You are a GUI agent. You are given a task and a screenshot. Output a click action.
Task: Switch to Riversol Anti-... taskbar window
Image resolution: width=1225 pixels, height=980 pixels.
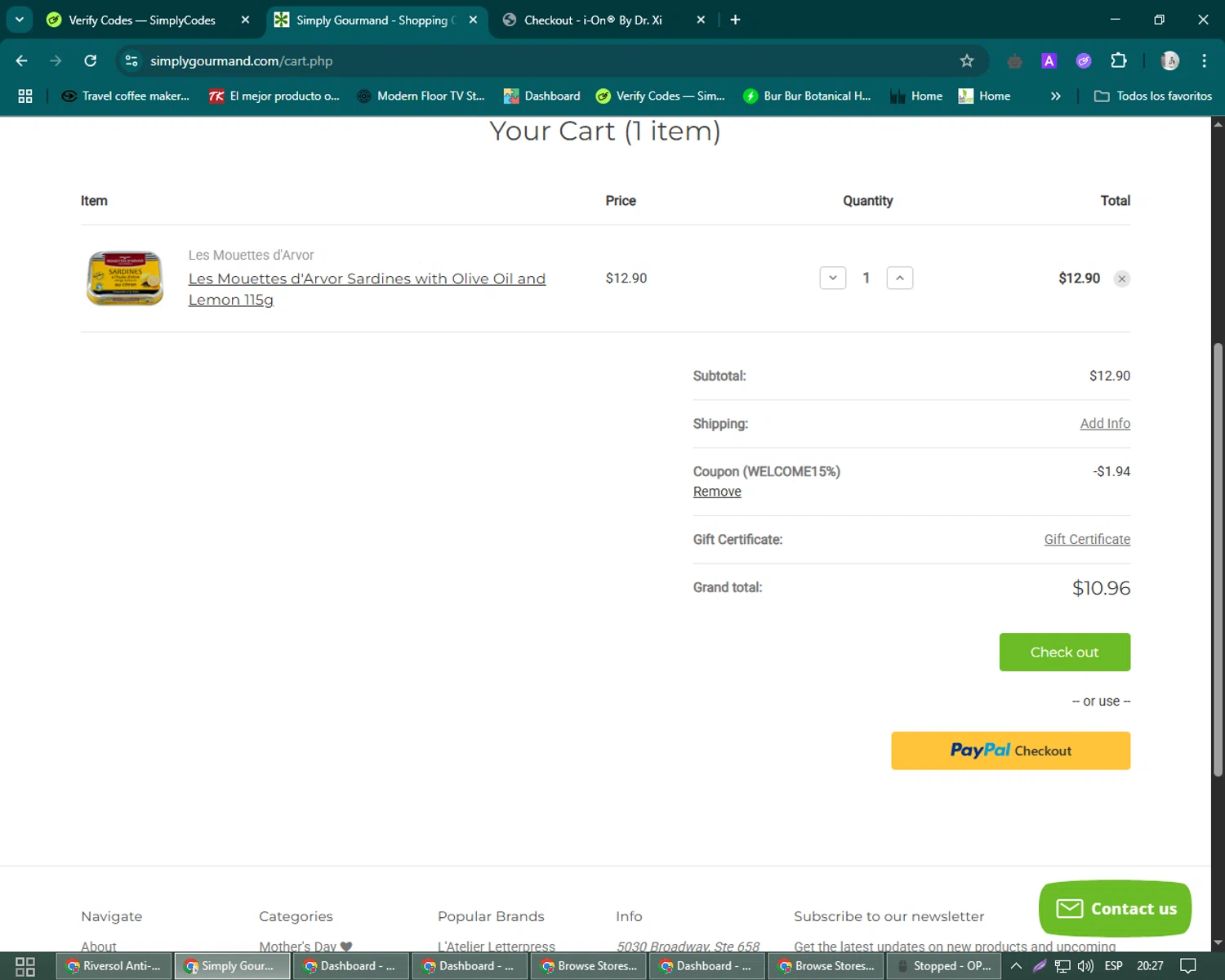click(114, 966)
